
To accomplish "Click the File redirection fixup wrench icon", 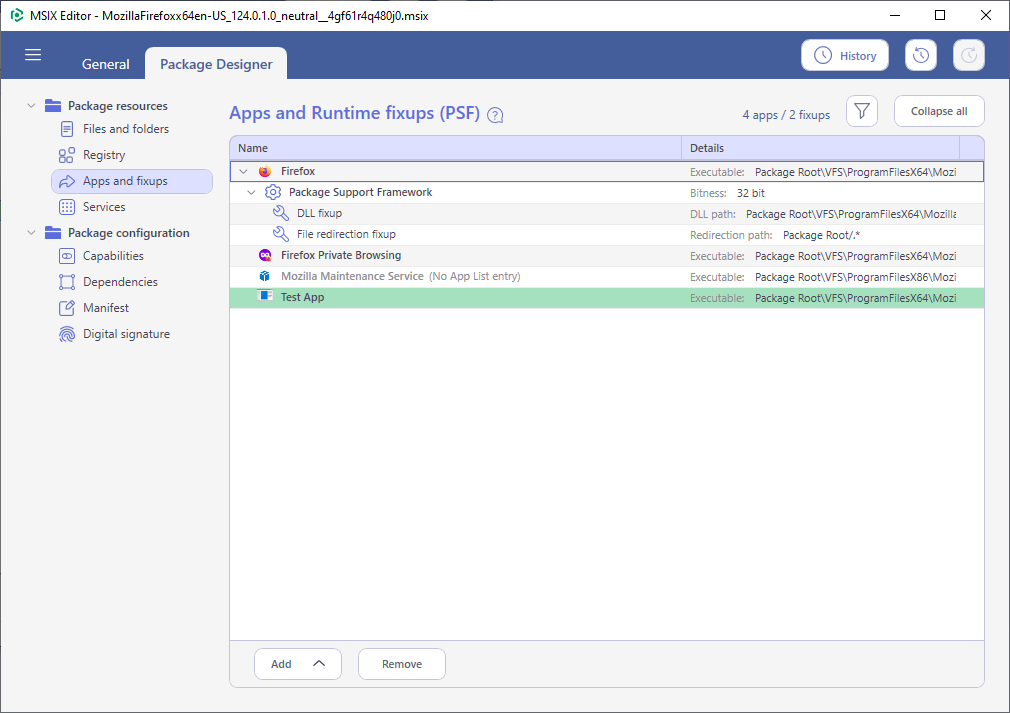I will click(x=281, y=234).
